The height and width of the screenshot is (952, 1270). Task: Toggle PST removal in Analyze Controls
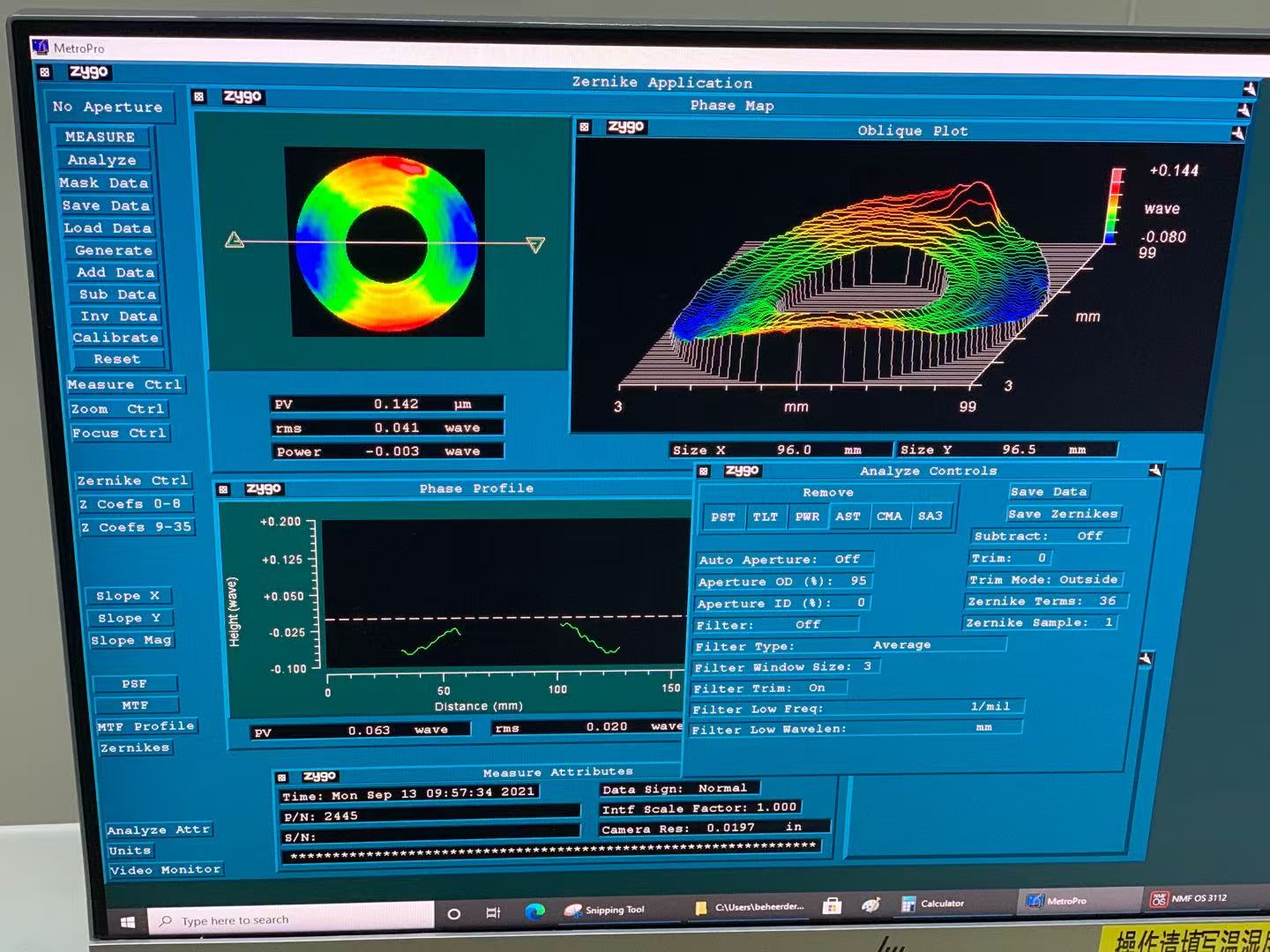(723, 517)
